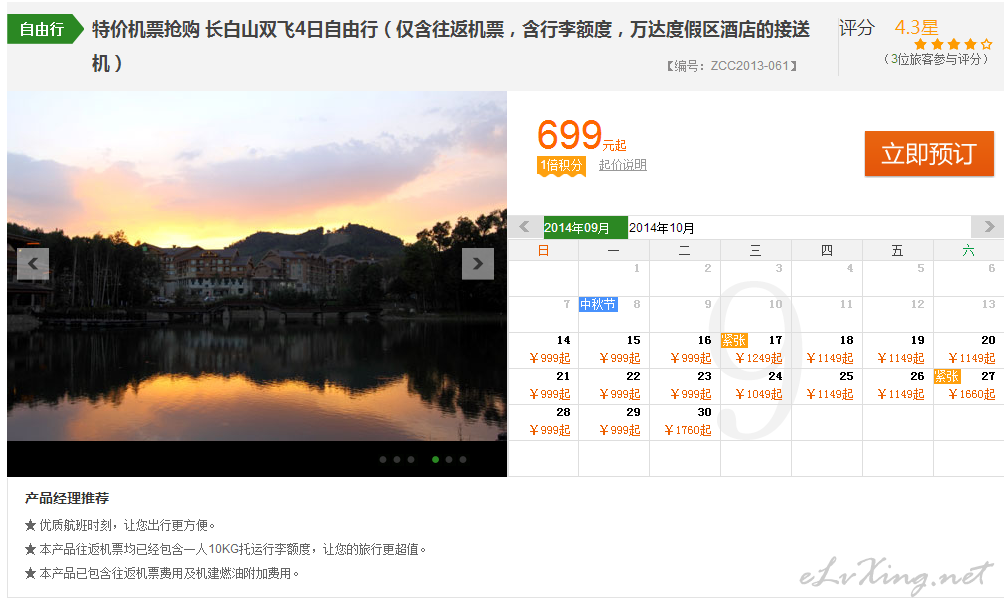Click the 3位旅客参与评分 text
The image size is (1004, 609).
936,60
